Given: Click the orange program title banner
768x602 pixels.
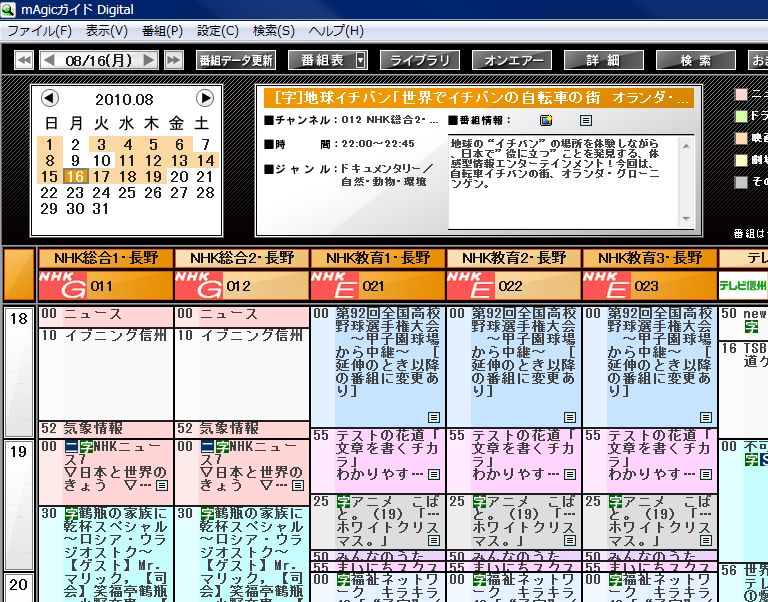Looking at the screenshot, I should 479,98.
